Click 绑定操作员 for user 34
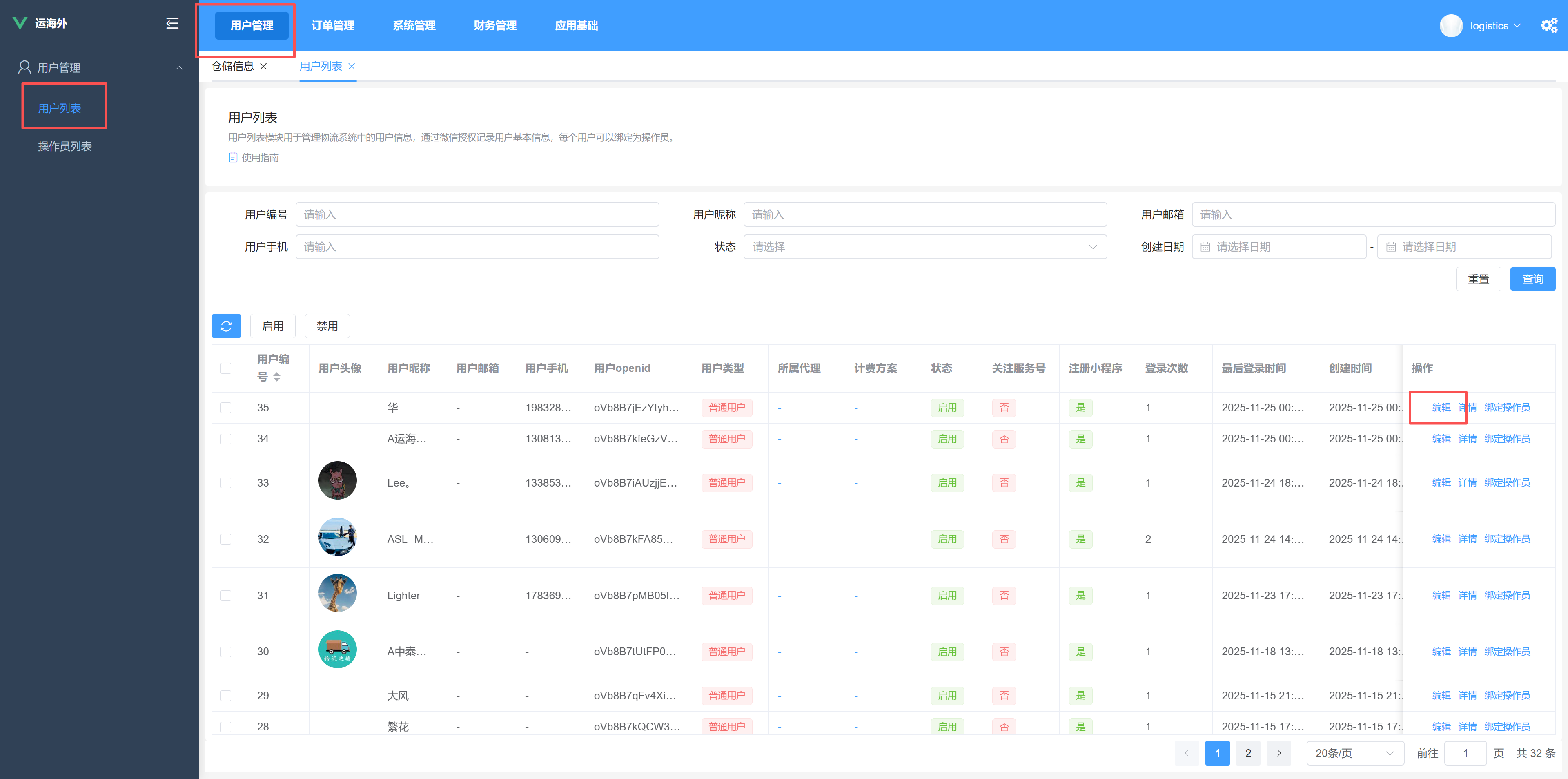The width and height of the screenshot is (1568, 779). click(1507, 439)
